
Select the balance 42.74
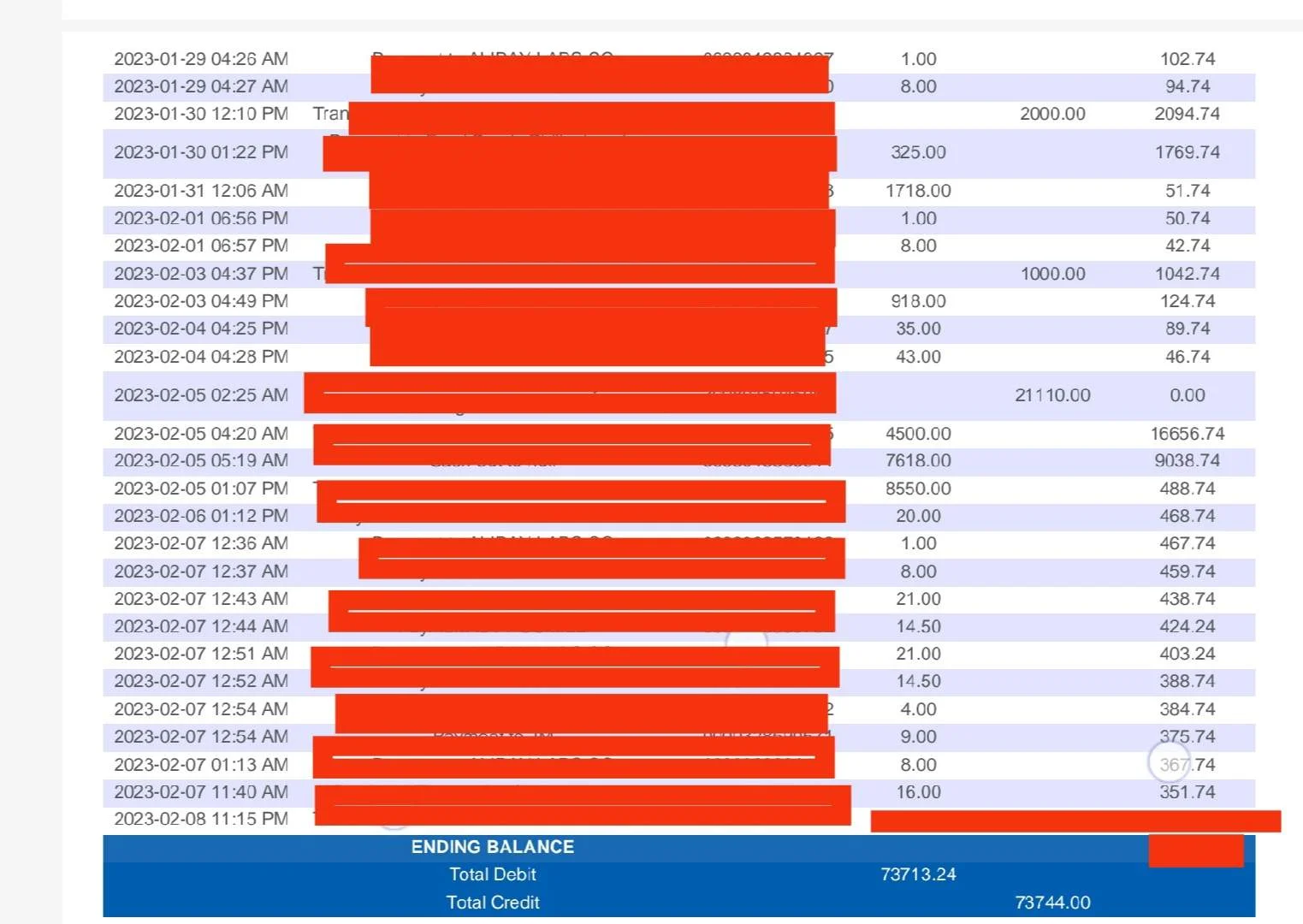(x=1188, y=246)
